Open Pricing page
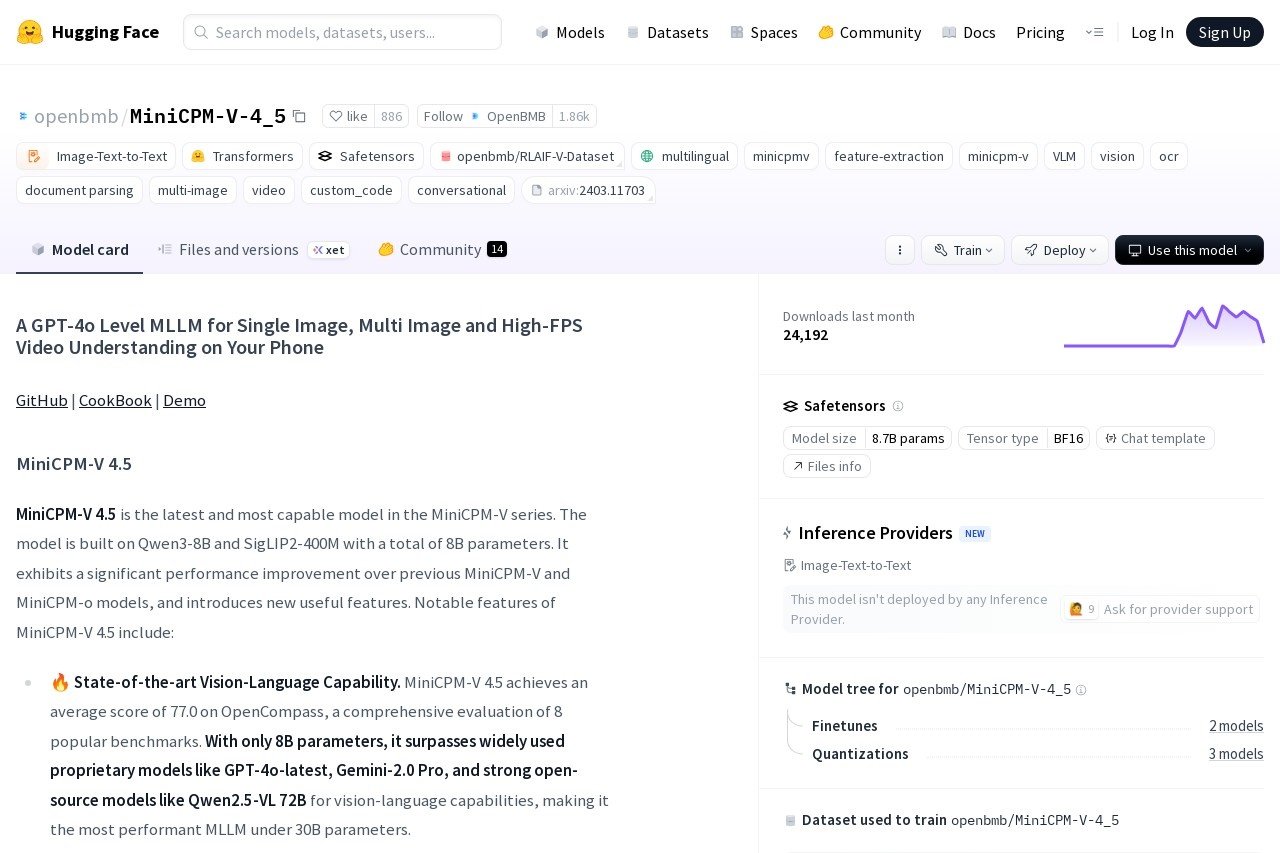This screenshot has height=853, width=1280. point(1040,32)
